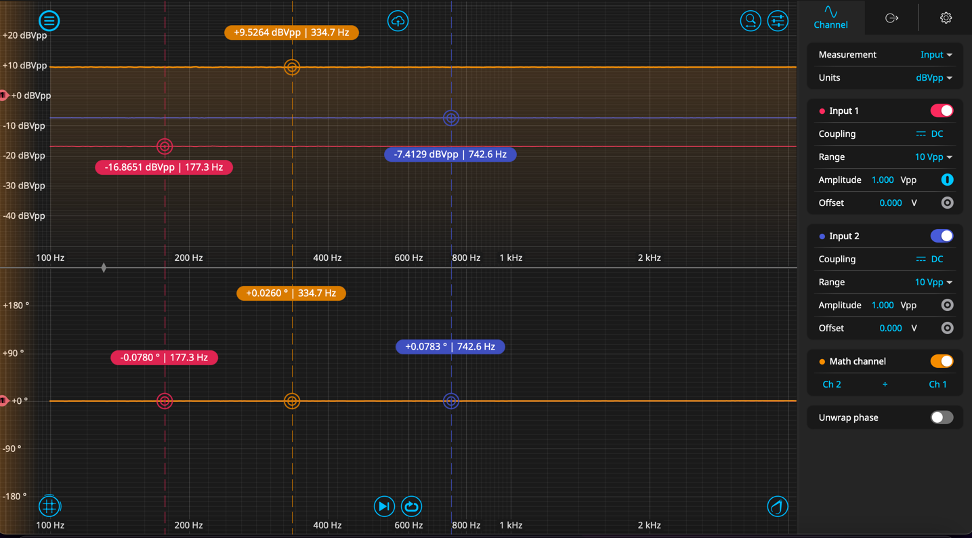Click the +9.5264 dBVpp cursor label
Screen dimensions: 972x538
click(x=291, y=33)
